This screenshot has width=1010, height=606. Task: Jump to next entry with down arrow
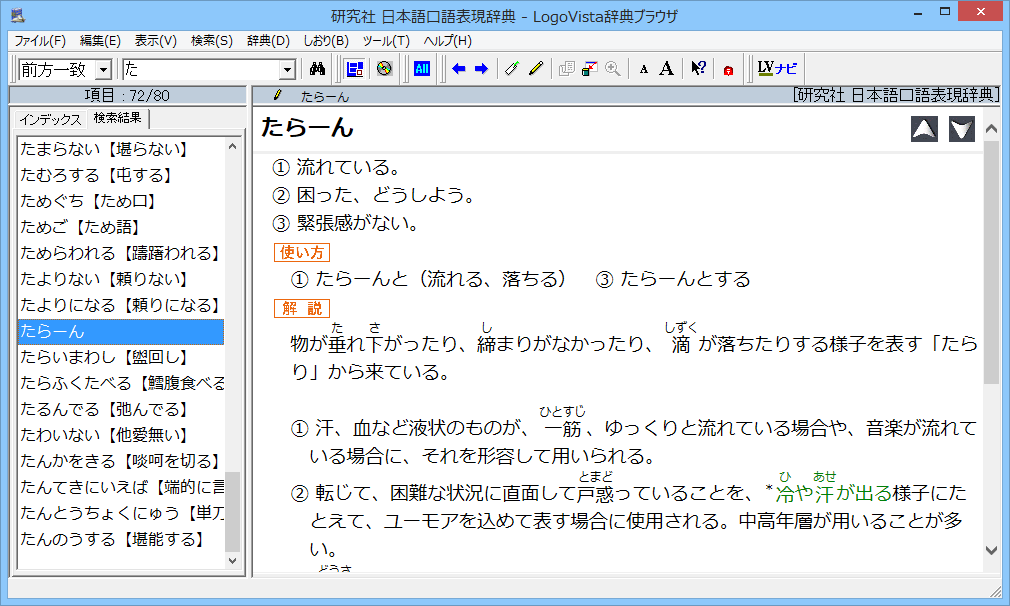click(962, 129)
